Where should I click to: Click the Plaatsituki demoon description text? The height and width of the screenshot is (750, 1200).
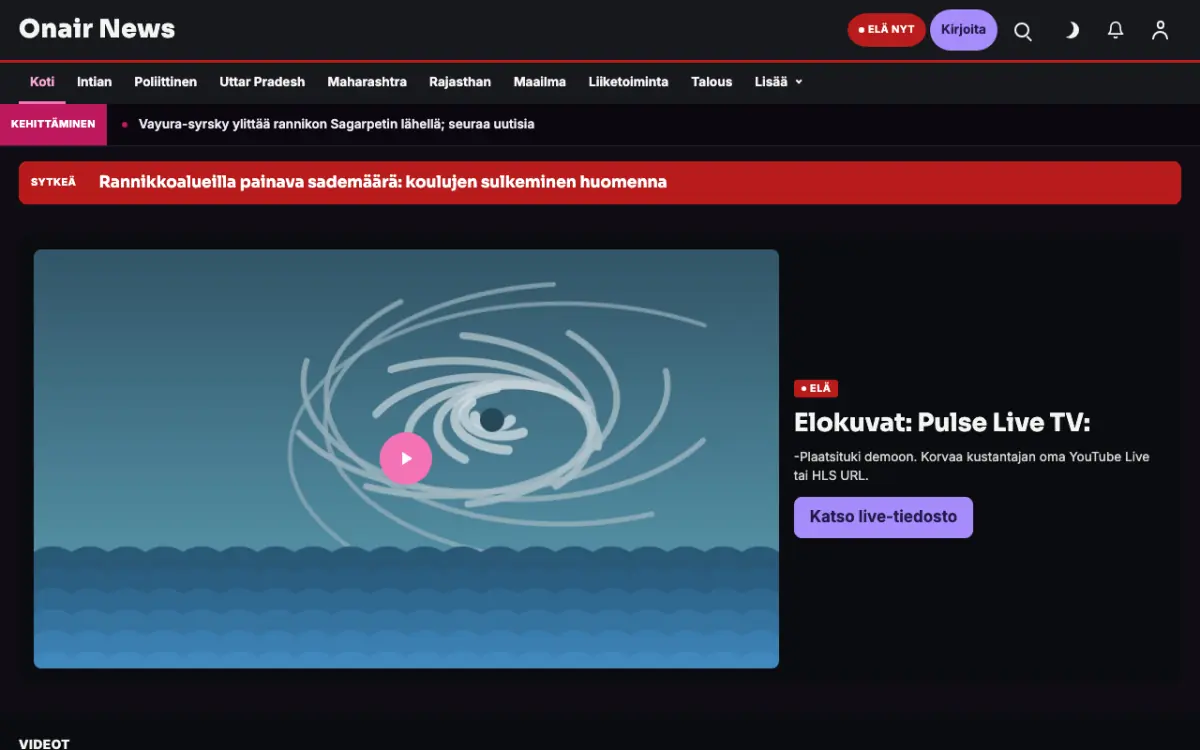pos(972,466)
